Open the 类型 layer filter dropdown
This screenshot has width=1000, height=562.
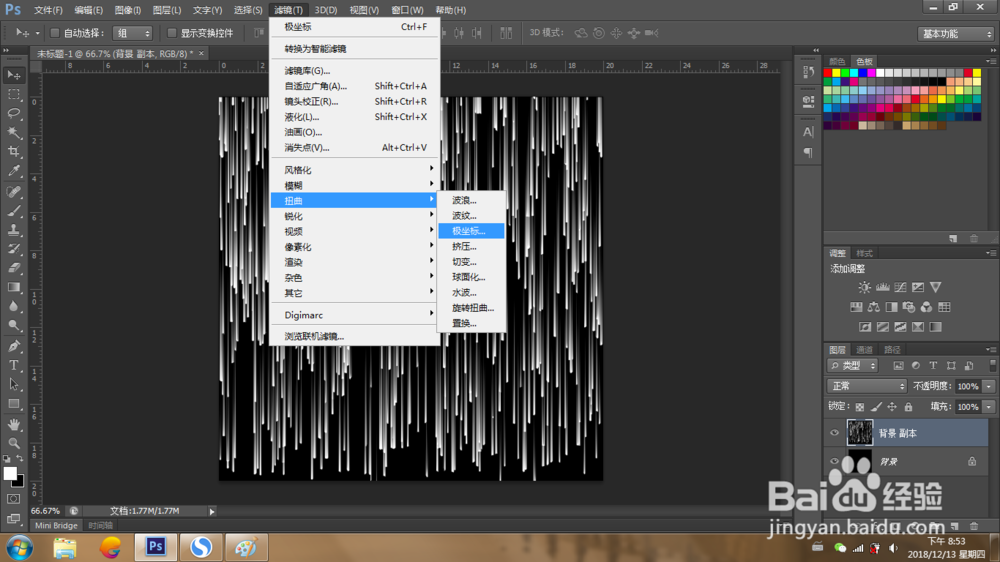point(853,366)
